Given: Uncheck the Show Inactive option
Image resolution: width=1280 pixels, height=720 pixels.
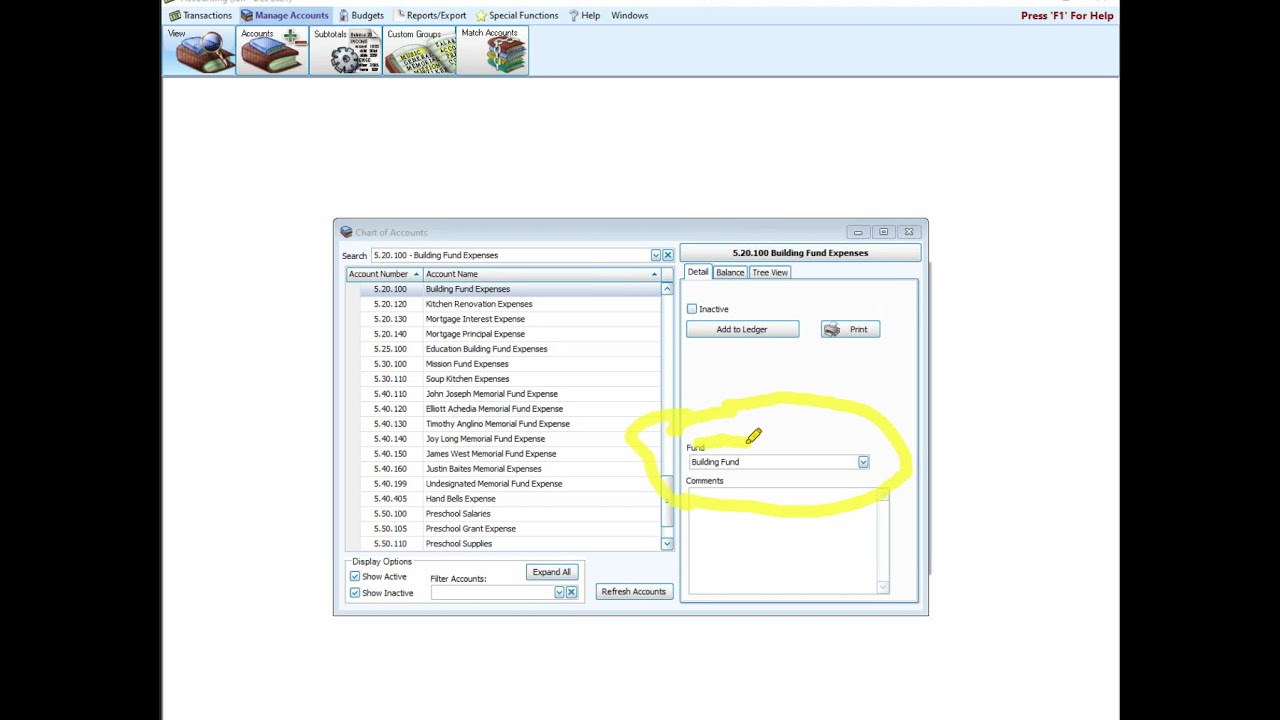Looking at the screenshot, I should click(x=355, y=592).
